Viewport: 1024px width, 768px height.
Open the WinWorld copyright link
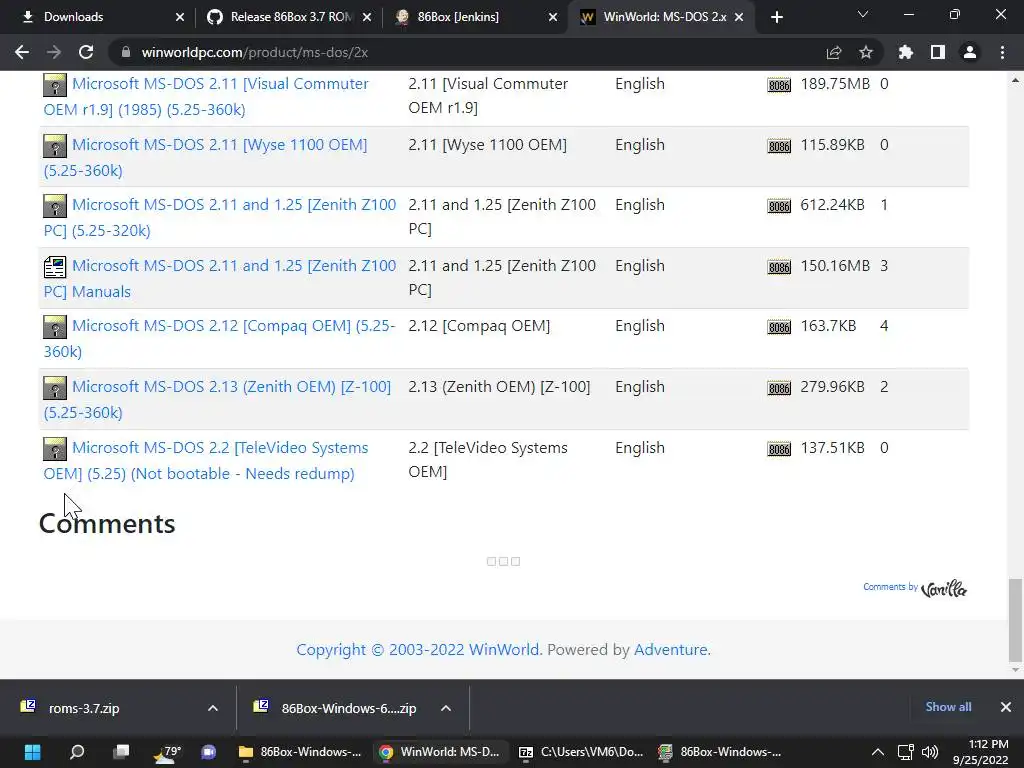(419, 650)
